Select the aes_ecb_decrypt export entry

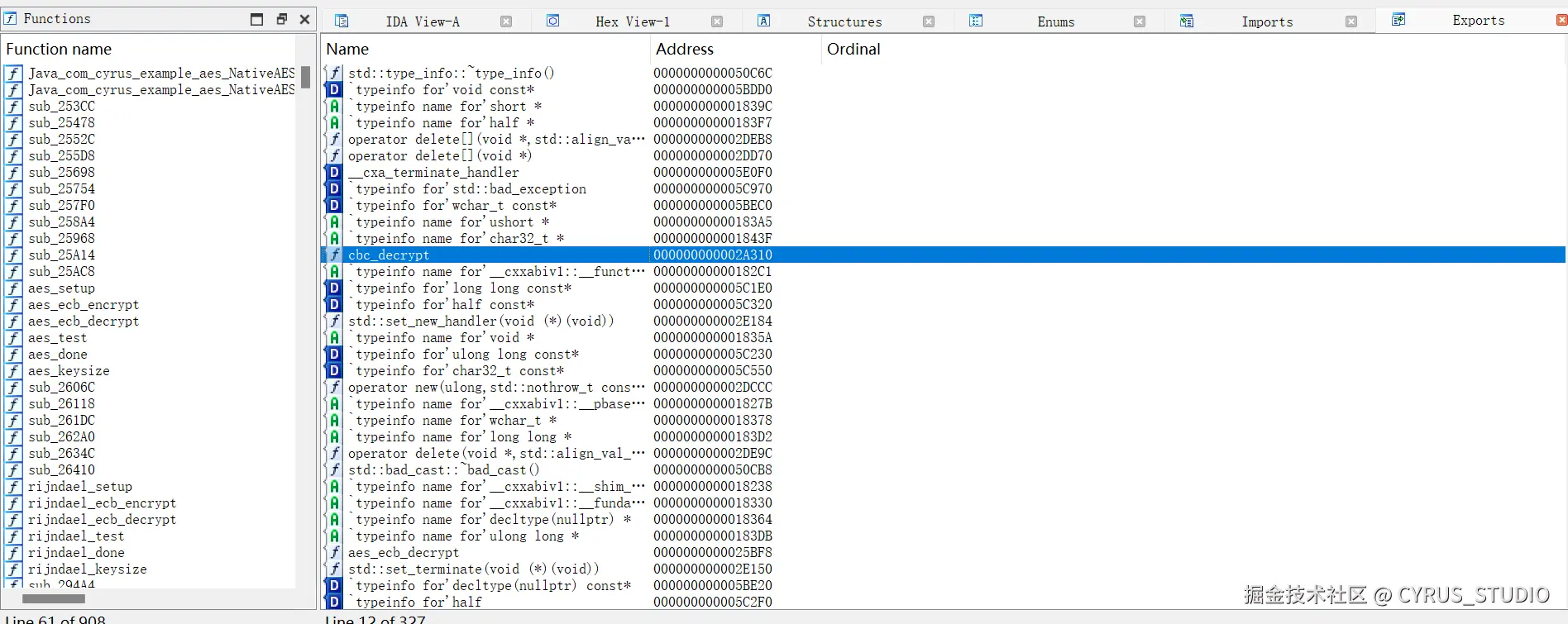tap(404, 553)
